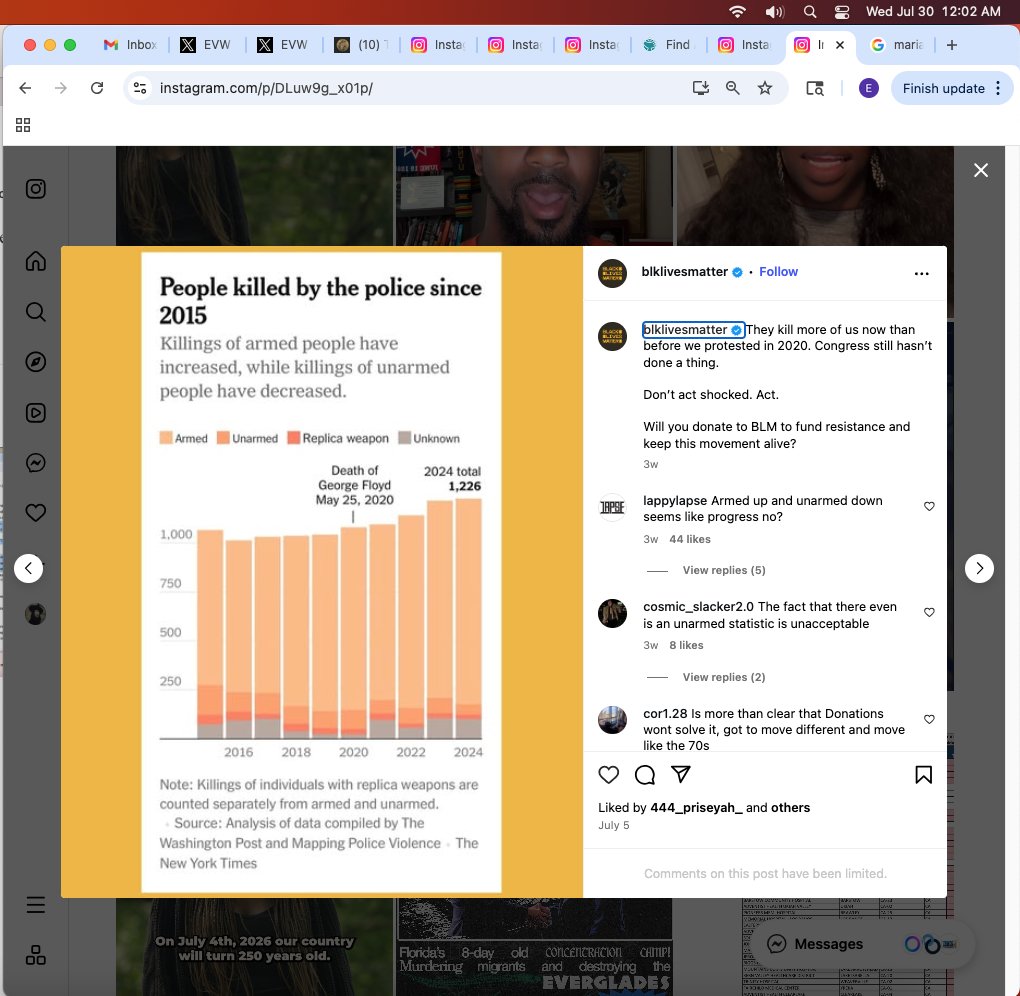View the 8 likes on cosmic_slacker2.0 comment
Viewport: 1020px width, 996px height.
point(686,645)
